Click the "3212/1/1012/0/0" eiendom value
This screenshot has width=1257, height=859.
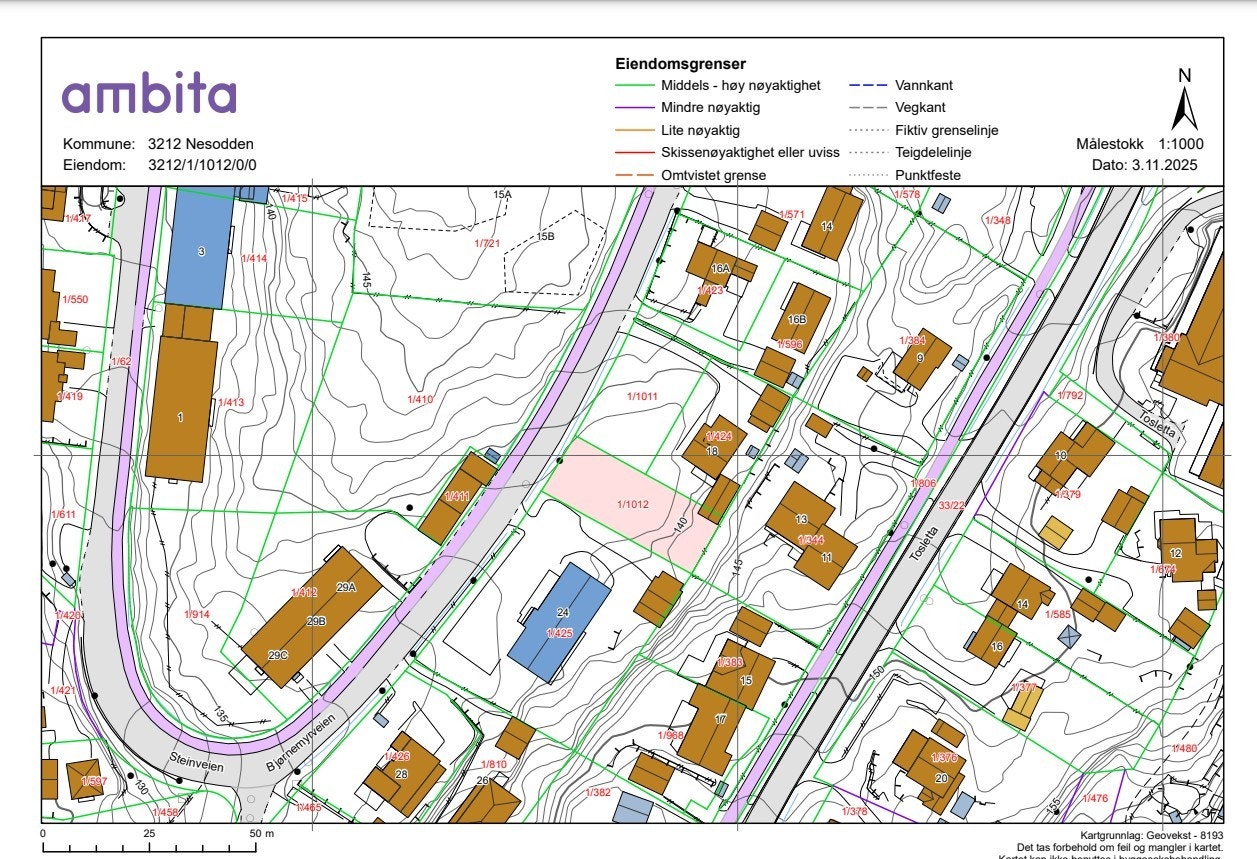point(202,165)
